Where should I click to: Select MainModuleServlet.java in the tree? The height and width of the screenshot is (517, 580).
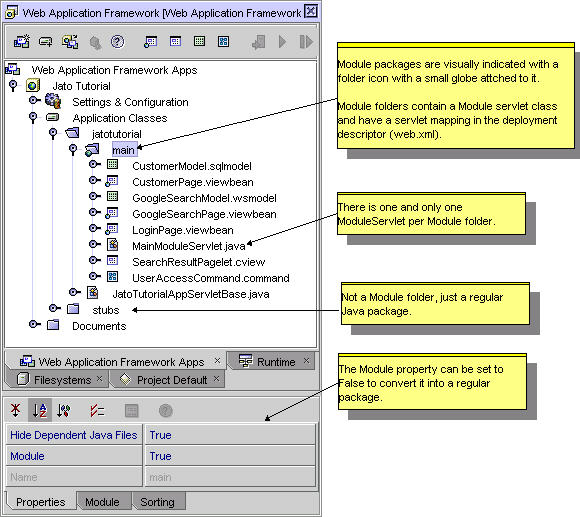coord(189,246)
